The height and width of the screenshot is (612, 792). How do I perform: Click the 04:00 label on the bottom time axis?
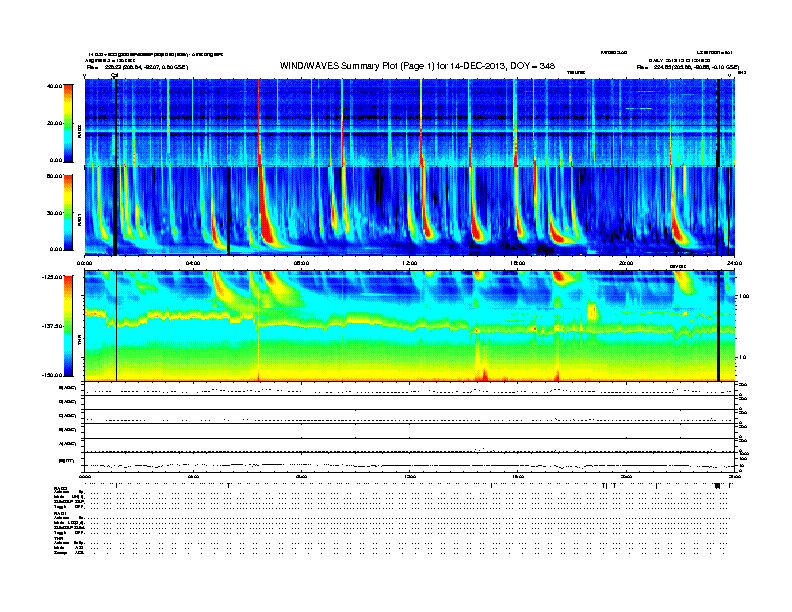(x=193, y=476)
